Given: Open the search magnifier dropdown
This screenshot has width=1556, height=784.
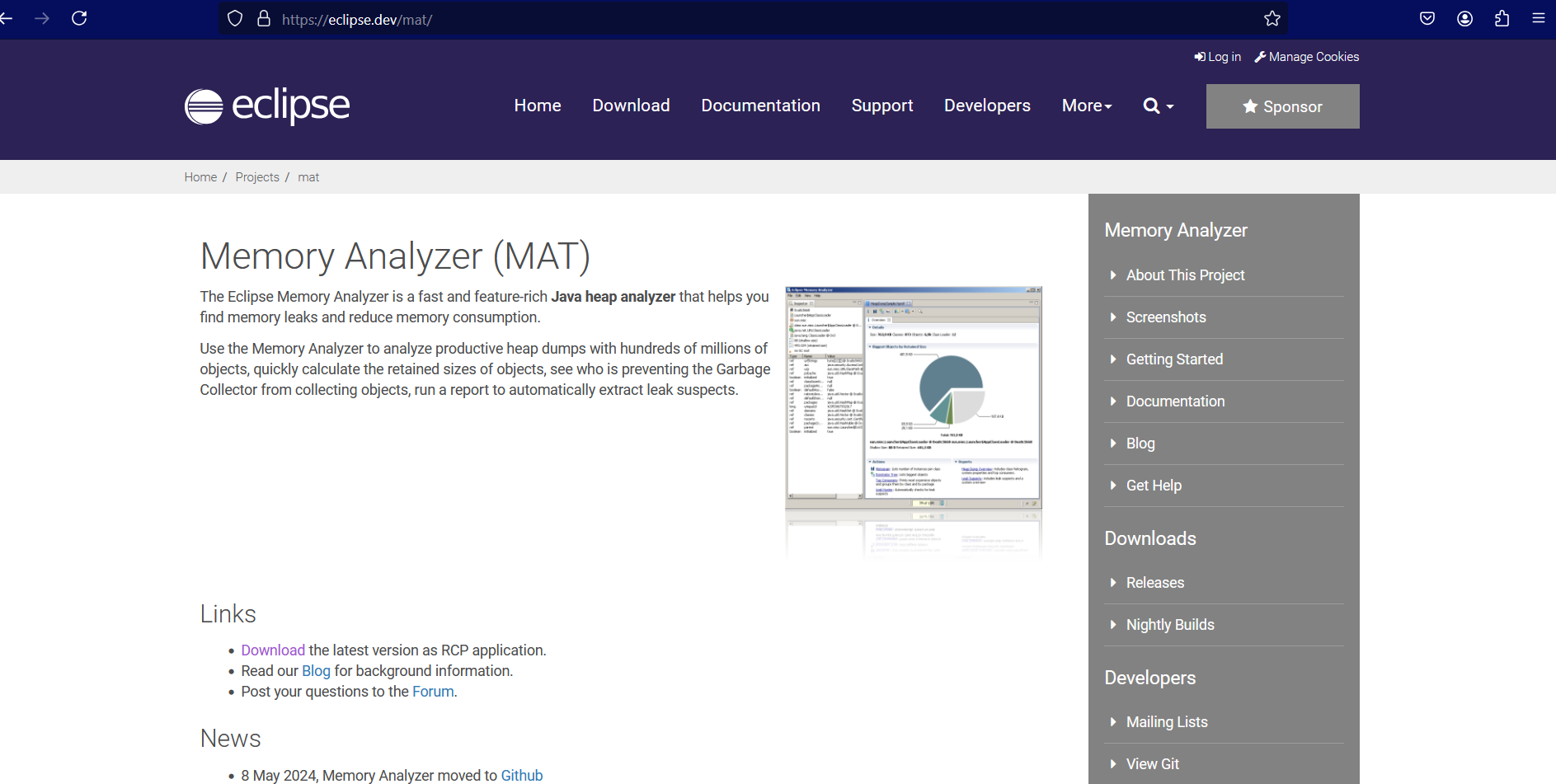Looking at the screenshot, I should [1158, 106].
